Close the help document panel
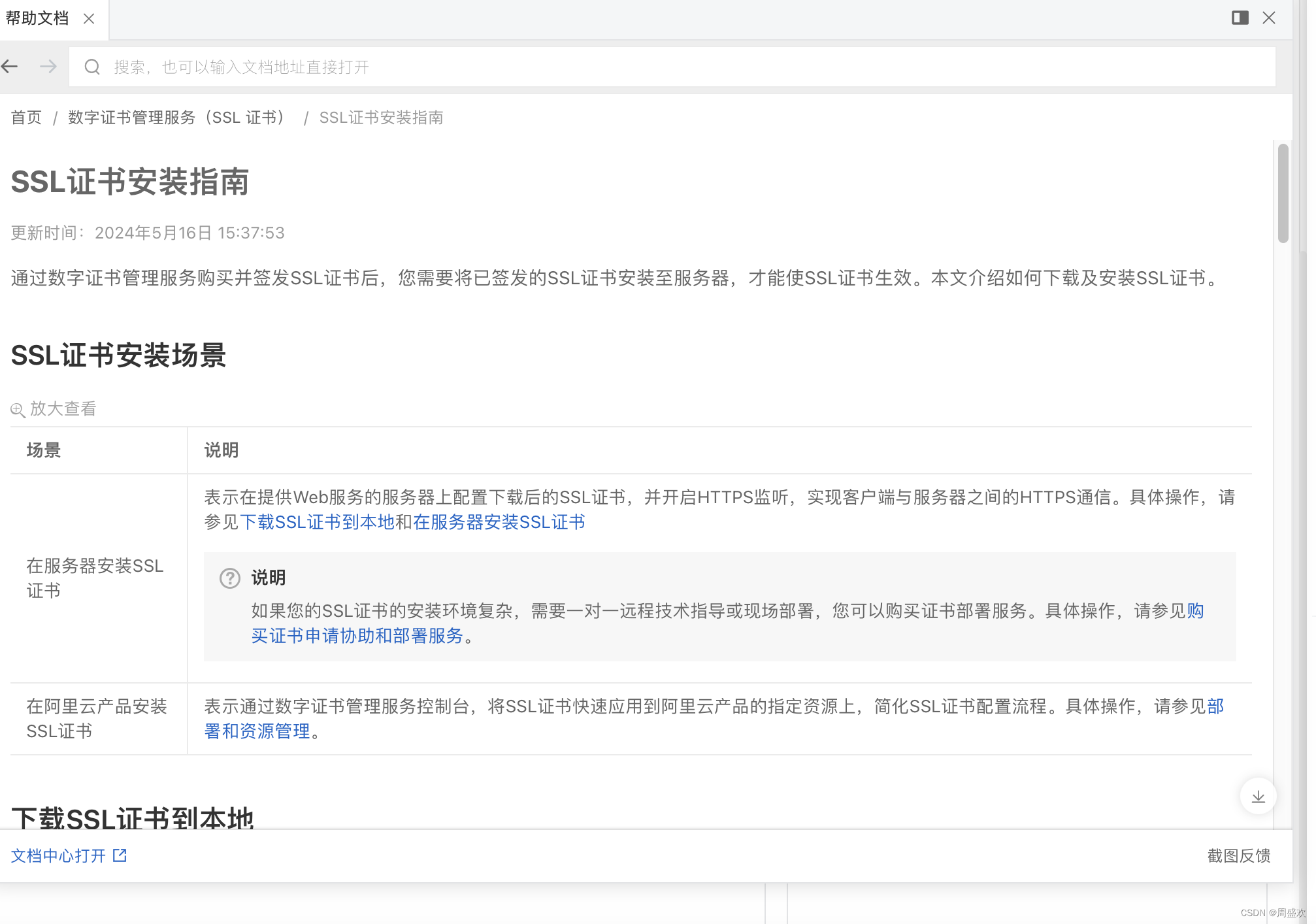 [x=1269, y=18]
